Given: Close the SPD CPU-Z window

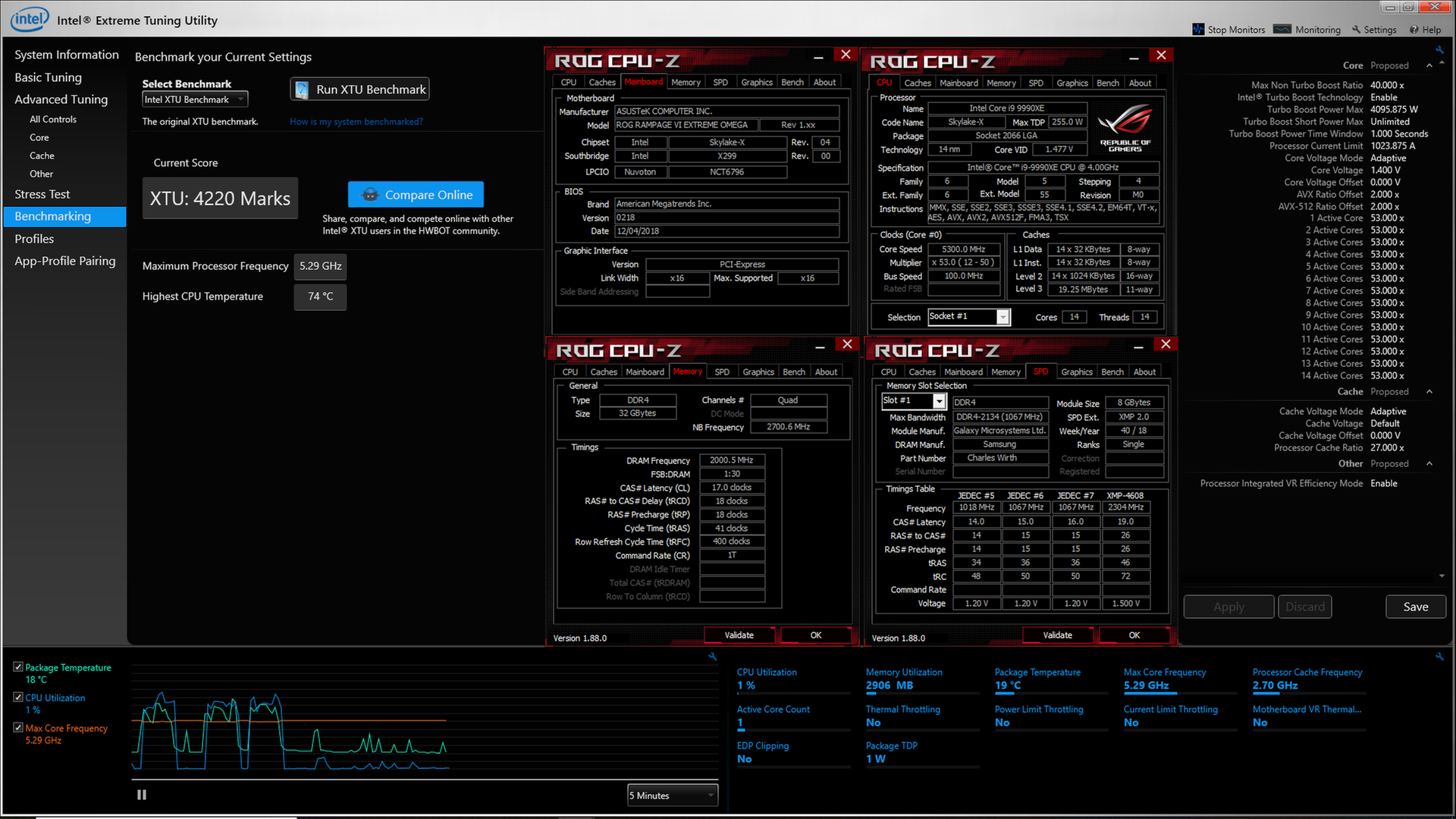Looking at the screenshot, I should click(x=1166, y=344).
